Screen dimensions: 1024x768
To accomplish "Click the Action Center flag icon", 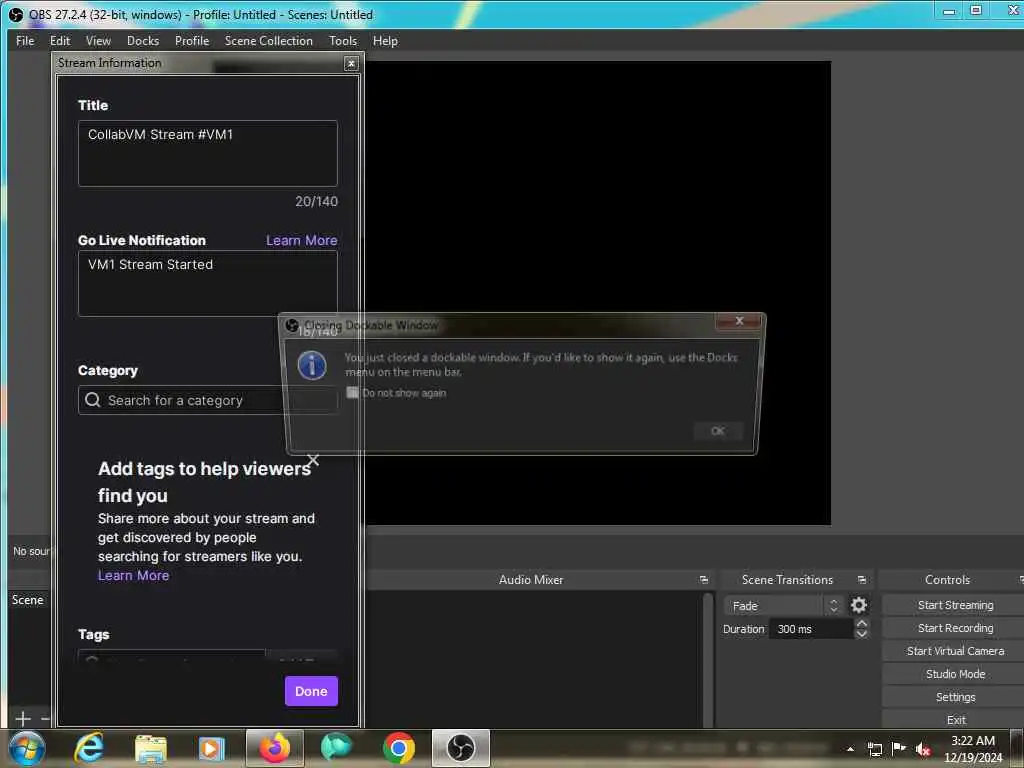I will click(899, 748).
